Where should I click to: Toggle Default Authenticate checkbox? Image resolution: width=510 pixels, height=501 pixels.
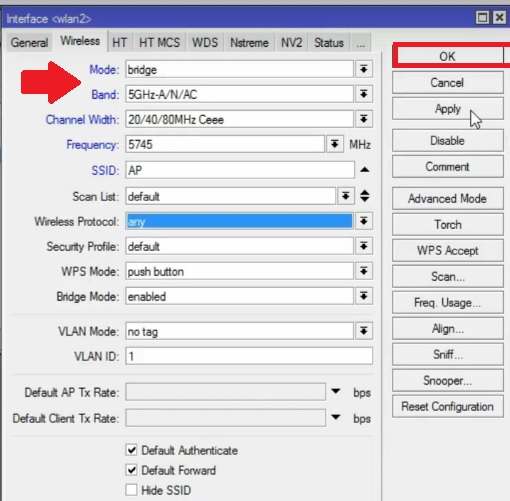tap(132, 450)
